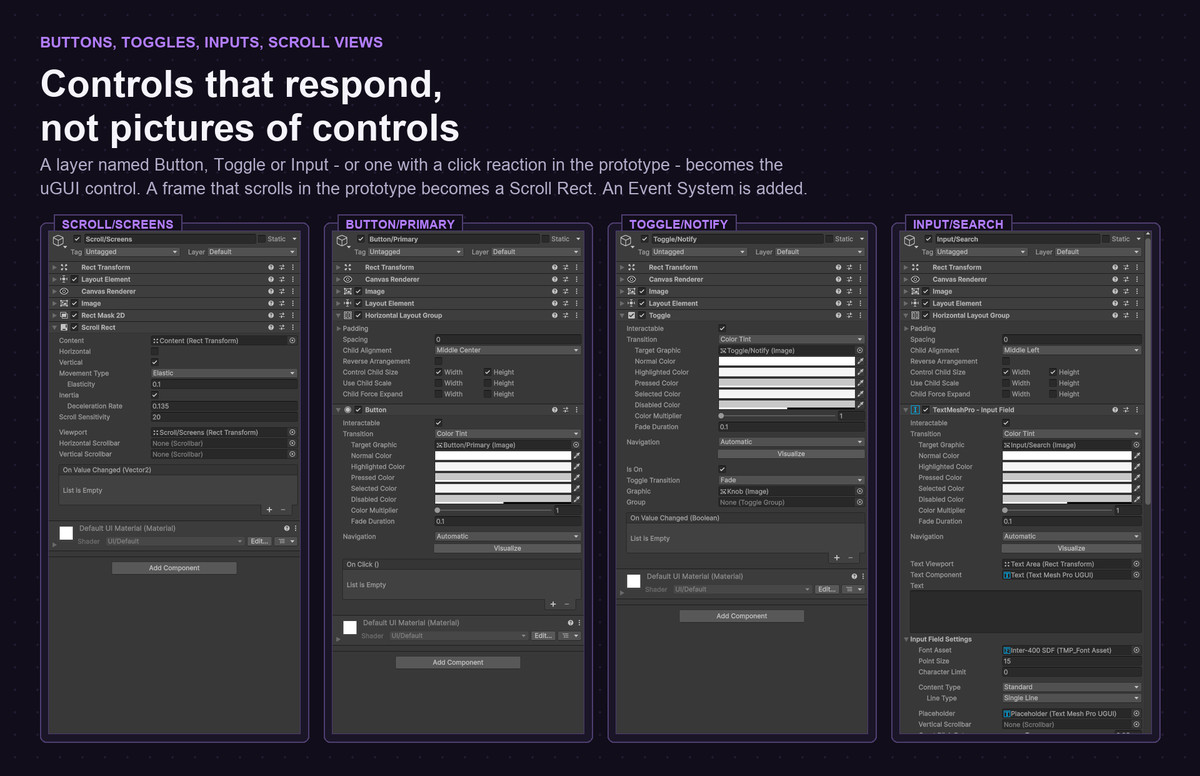Open presets for Layout Element in Toggle/Notify
This screenshot has height=776, width=1200.
(x=850, y=304)
